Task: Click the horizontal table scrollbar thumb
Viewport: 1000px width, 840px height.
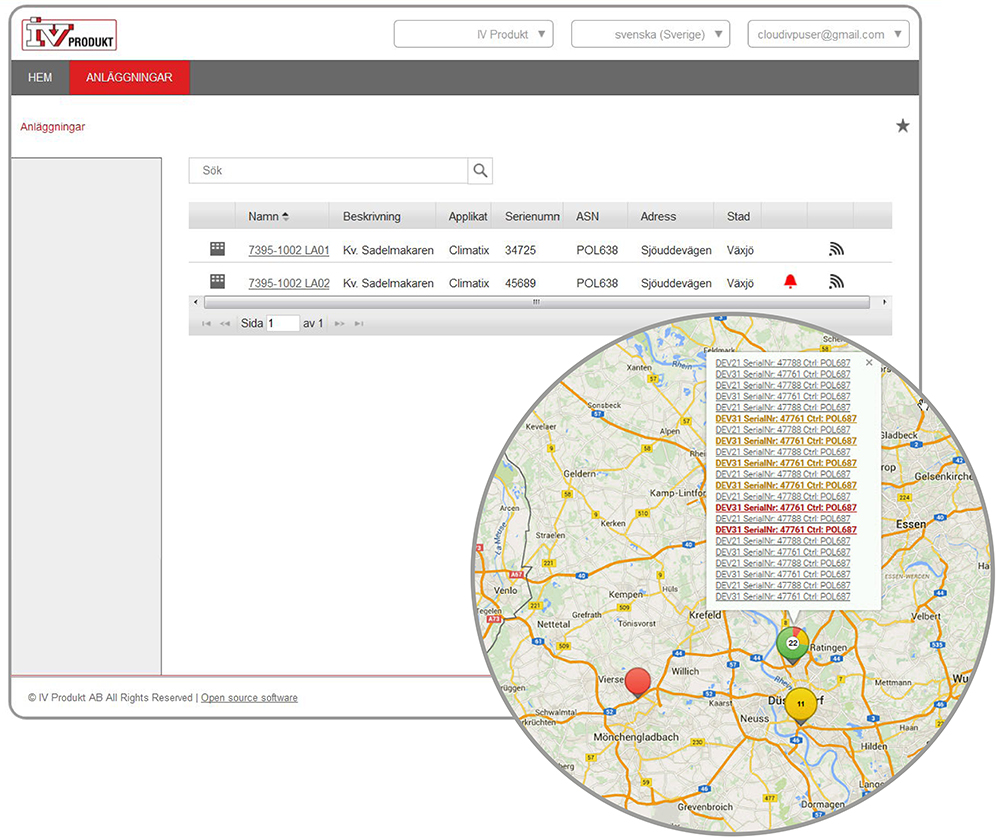Action: pyautogui.click(x=536, y=302)
